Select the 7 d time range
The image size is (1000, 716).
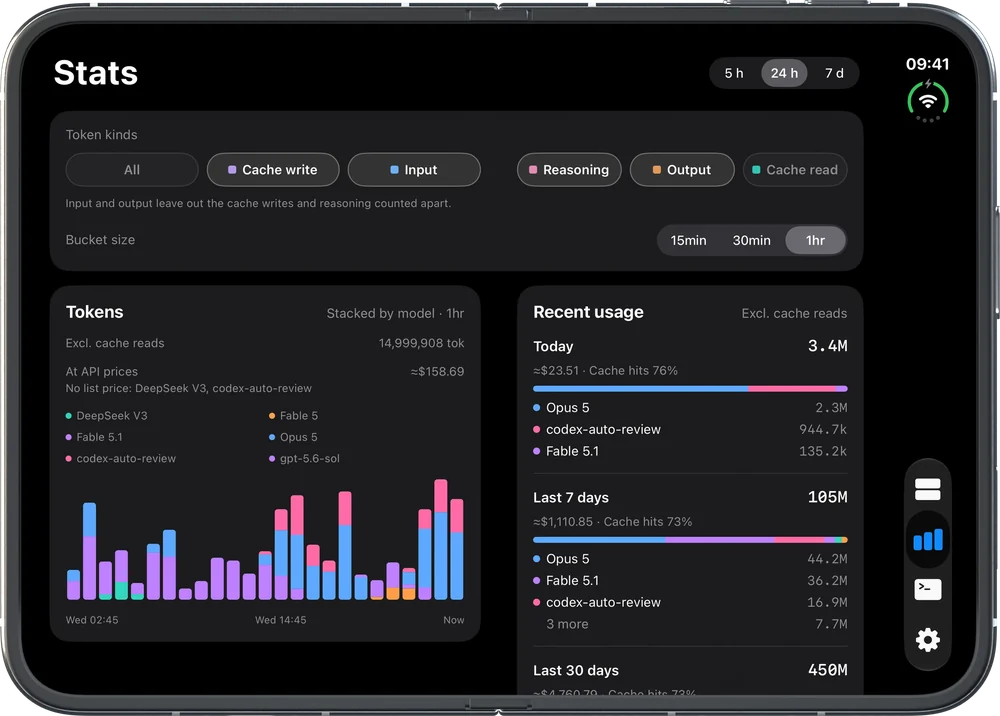(834, 73)
